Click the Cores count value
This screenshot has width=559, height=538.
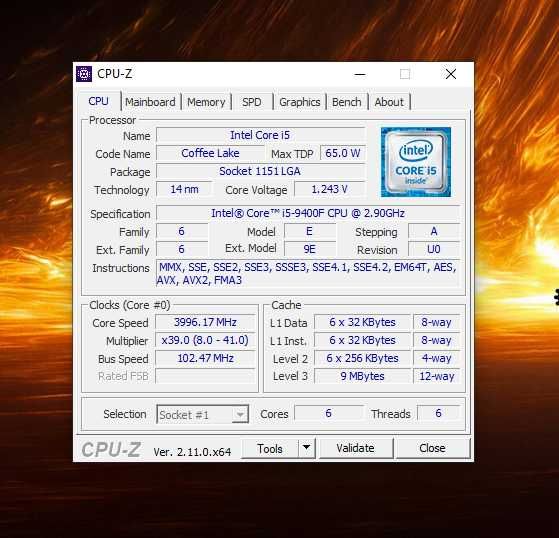pos(329,413)
